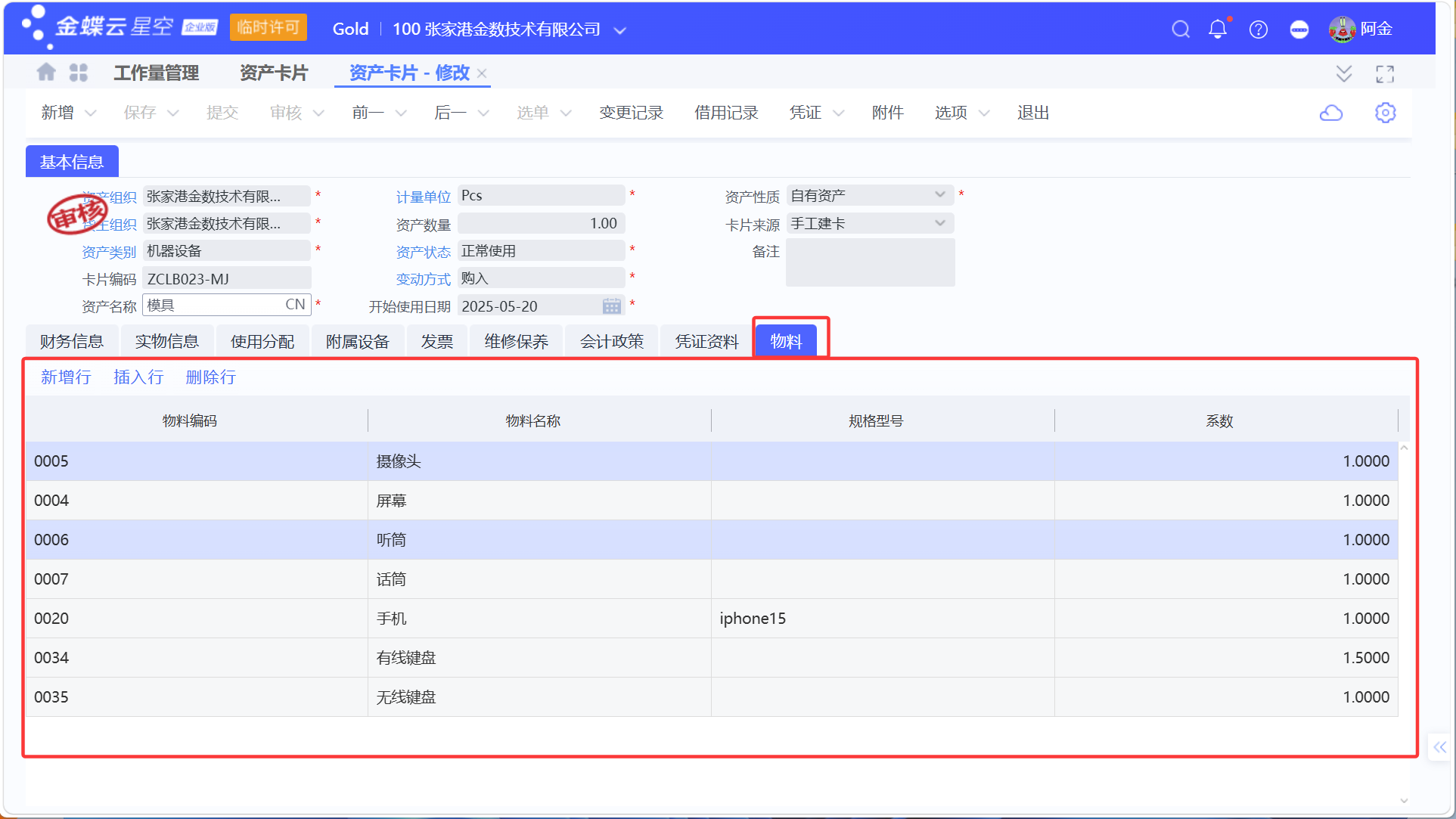The image size is (1456, 819).
Task: Expand the 后一 dropdown arrow
Action: click(483, 113)
